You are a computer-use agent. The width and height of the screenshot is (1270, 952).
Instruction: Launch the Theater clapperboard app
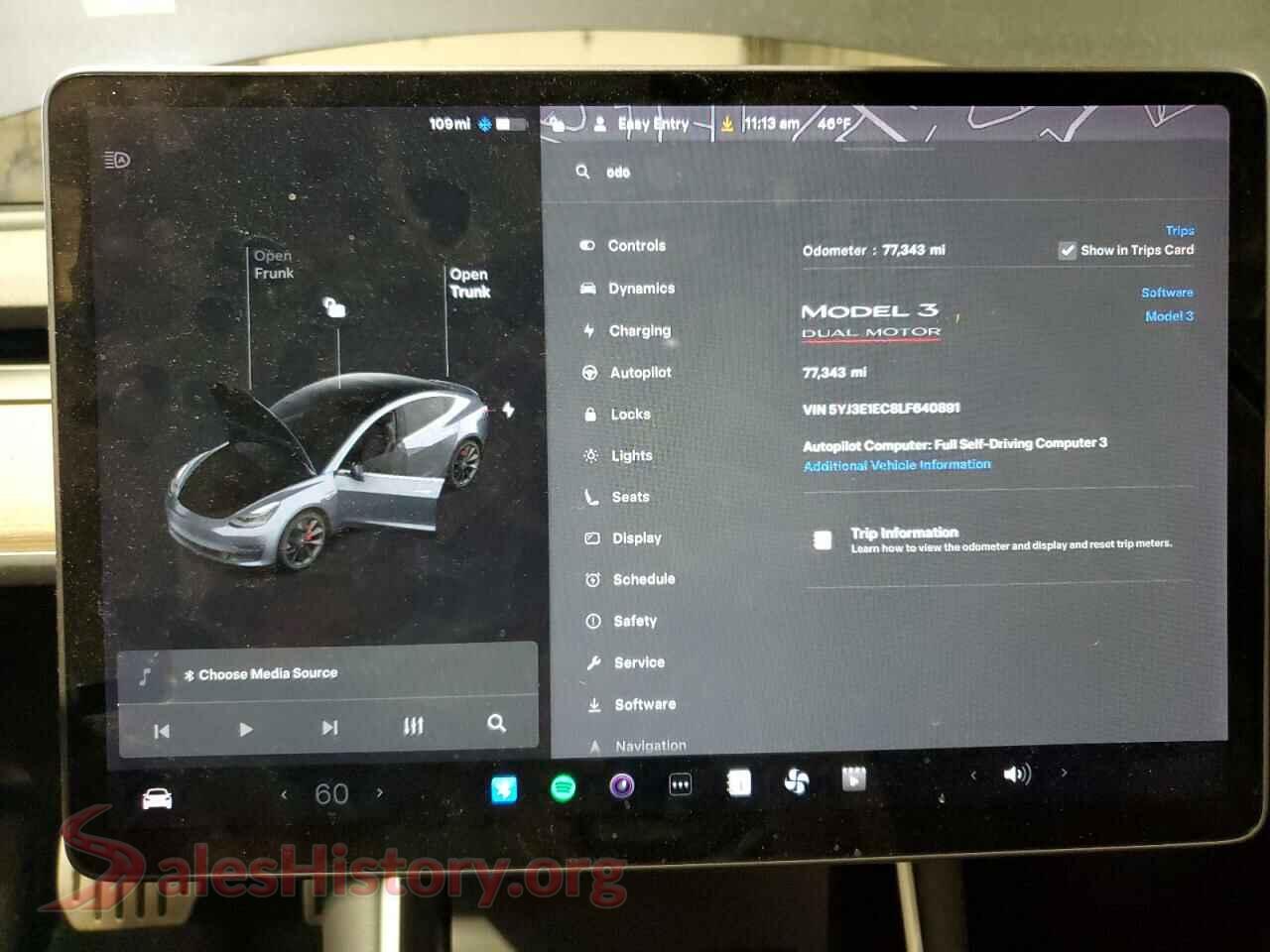pos(854,779)
